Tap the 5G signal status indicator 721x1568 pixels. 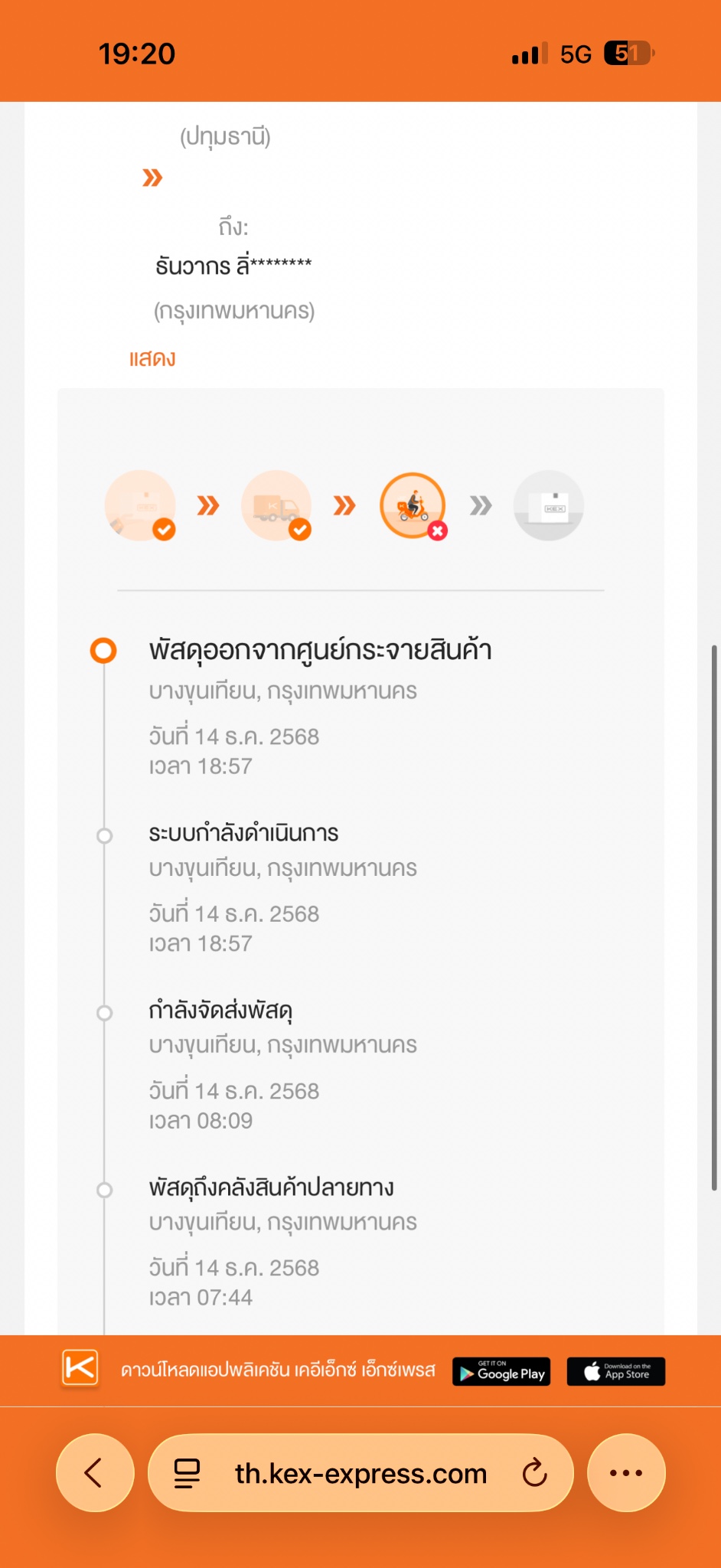(576, 54)
